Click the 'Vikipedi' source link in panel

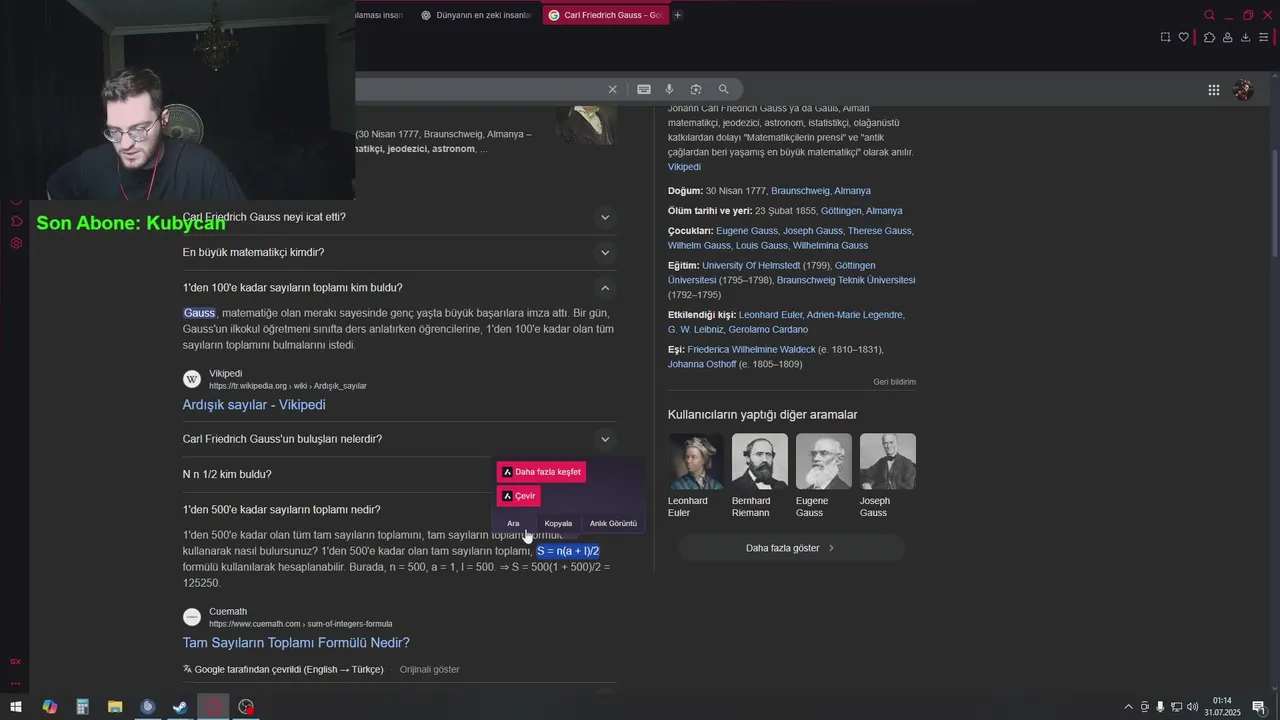tap(684, 167)
